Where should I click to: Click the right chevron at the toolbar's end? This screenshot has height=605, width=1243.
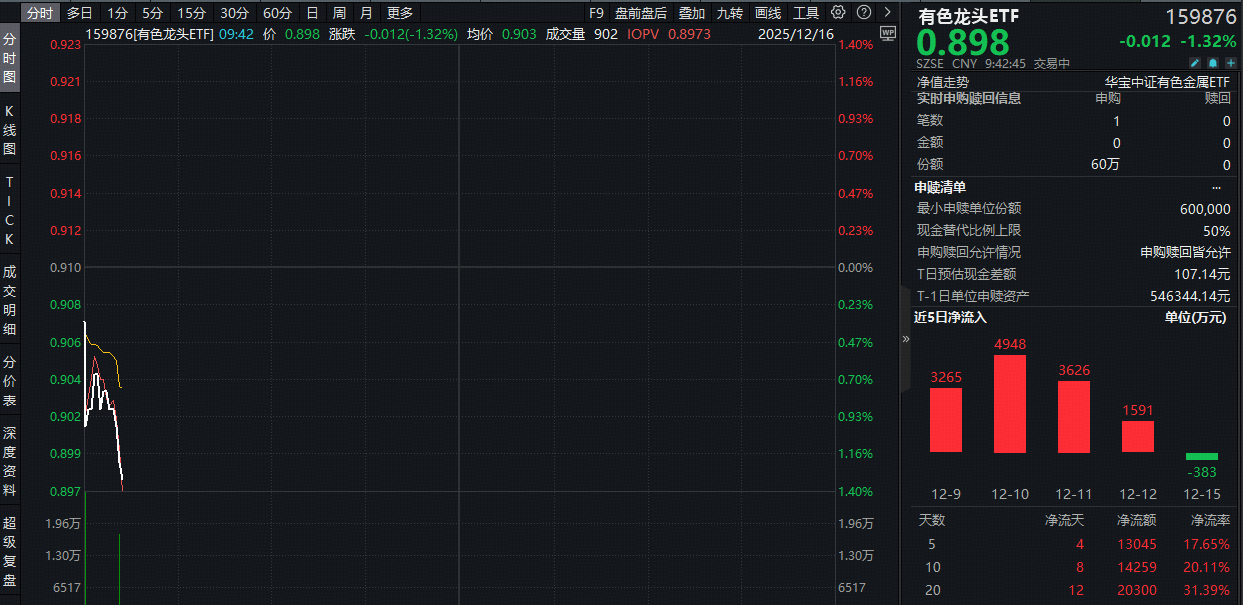[x=887, y=13]
